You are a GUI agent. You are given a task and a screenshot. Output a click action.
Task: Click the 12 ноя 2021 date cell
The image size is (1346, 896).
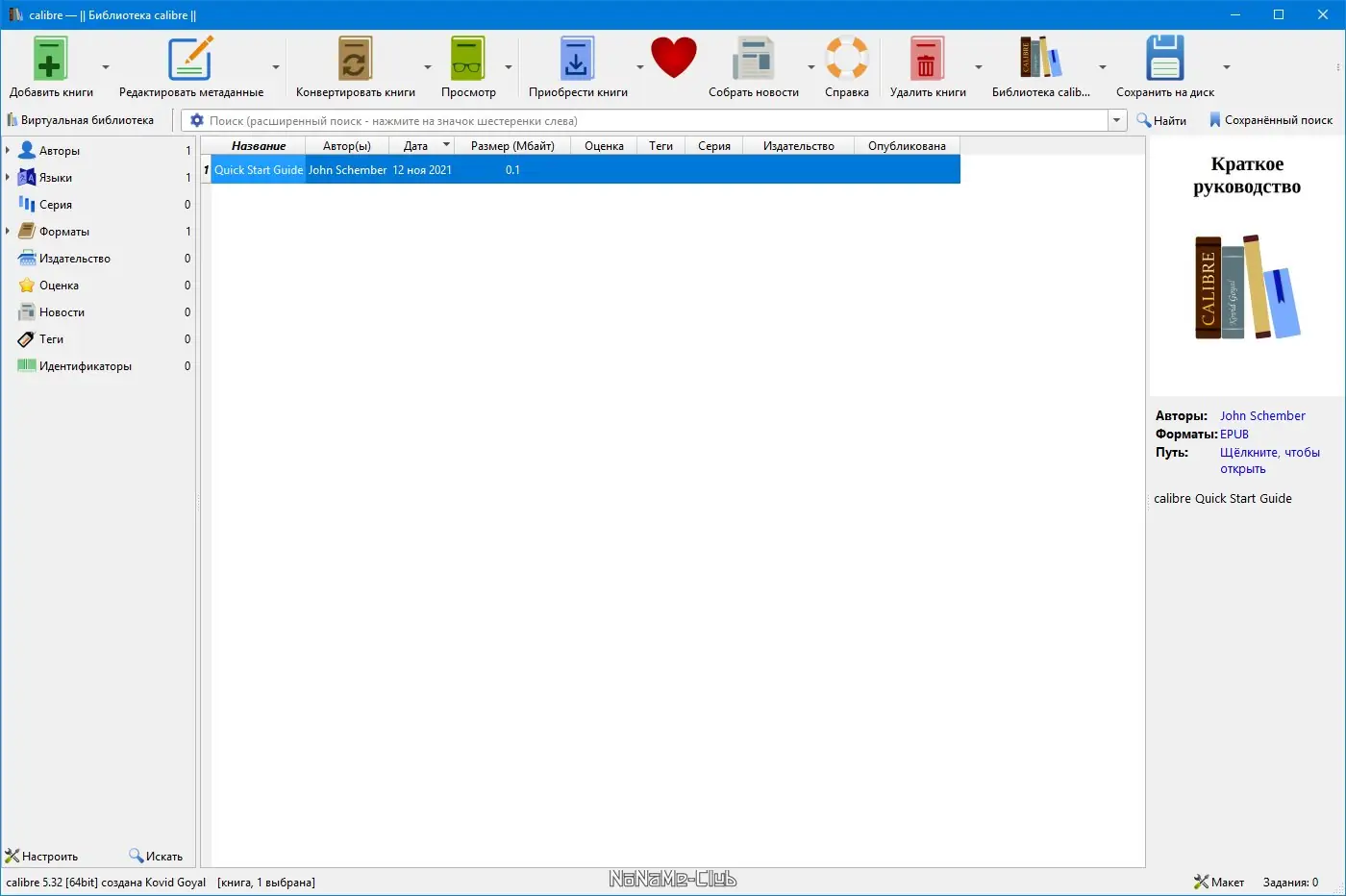(x=422, y=170)
